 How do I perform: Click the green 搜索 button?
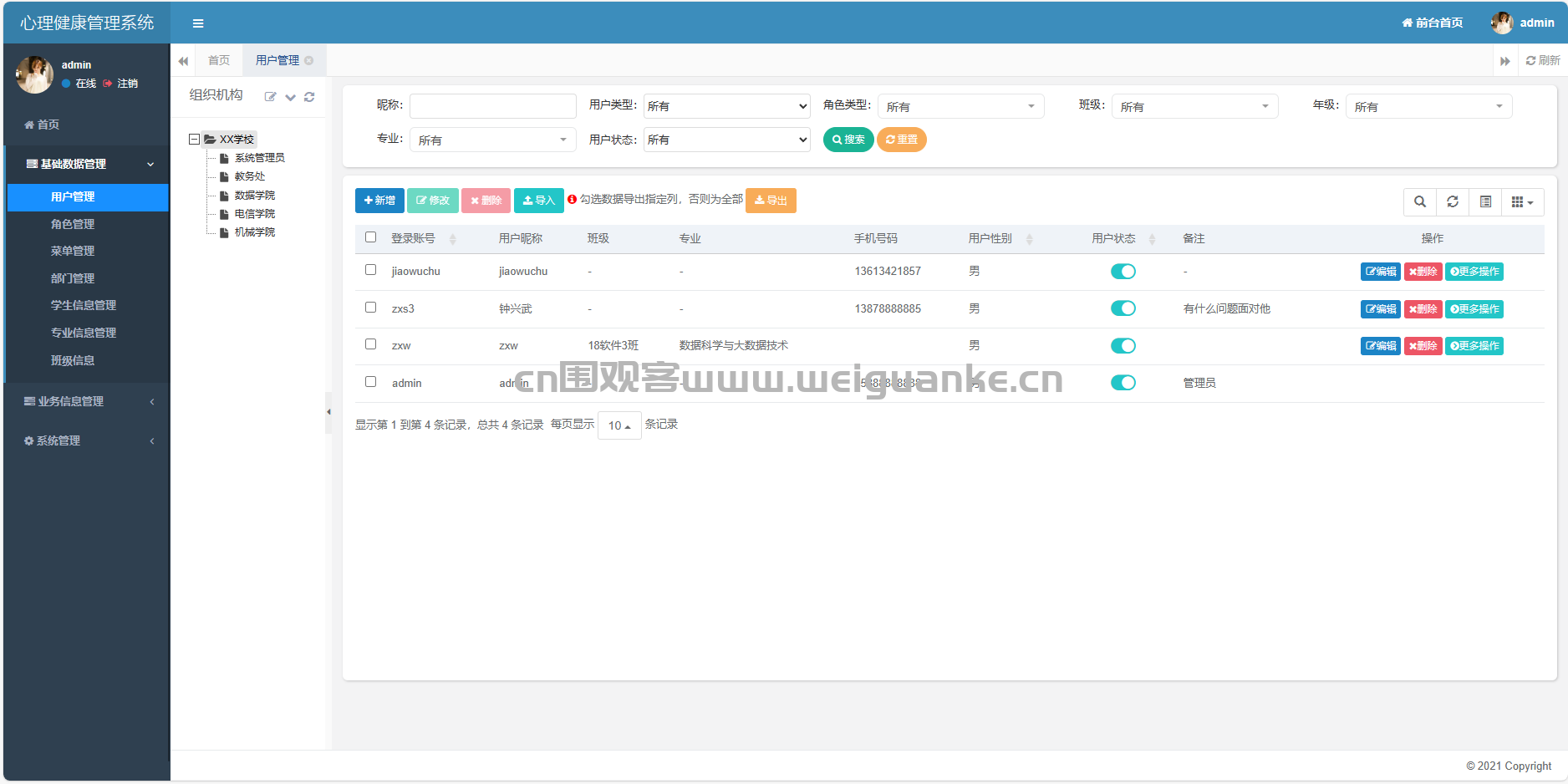click(x=848, y=140)
